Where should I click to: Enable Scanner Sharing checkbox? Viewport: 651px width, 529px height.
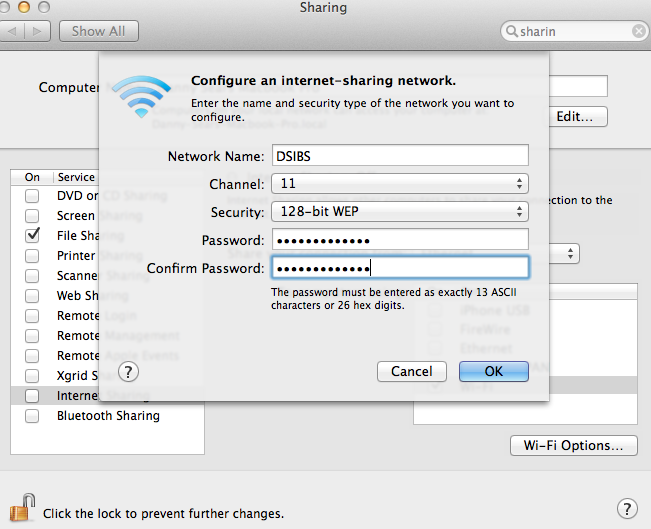[x=32, y=276]
